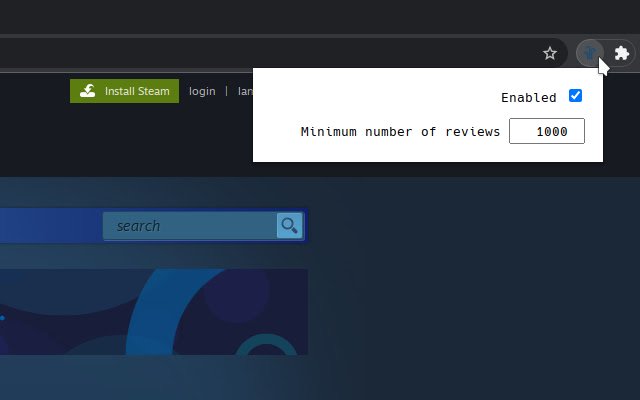This screenshot has height=400, width=640.
Task: Open the Steam review filter extension icon
Action: coord(589,53)
